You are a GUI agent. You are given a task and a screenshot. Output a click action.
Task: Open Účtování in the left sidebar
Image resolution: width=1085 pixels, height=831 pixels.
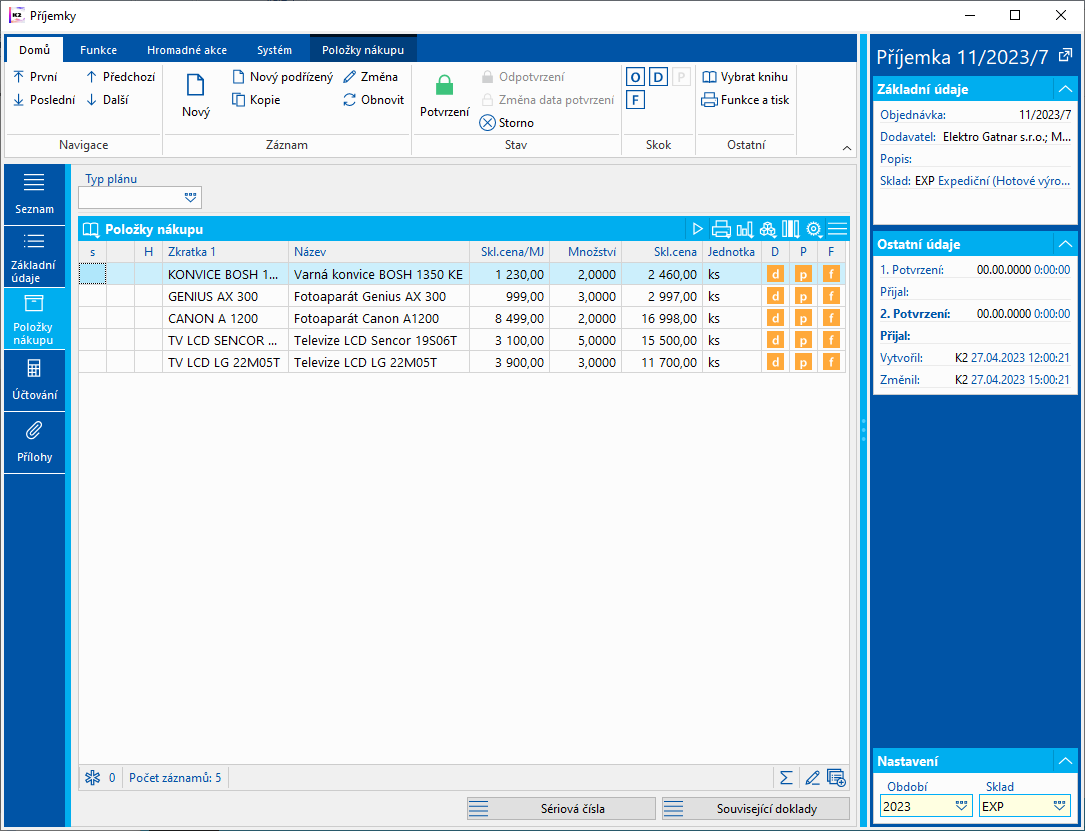point(34,380)
